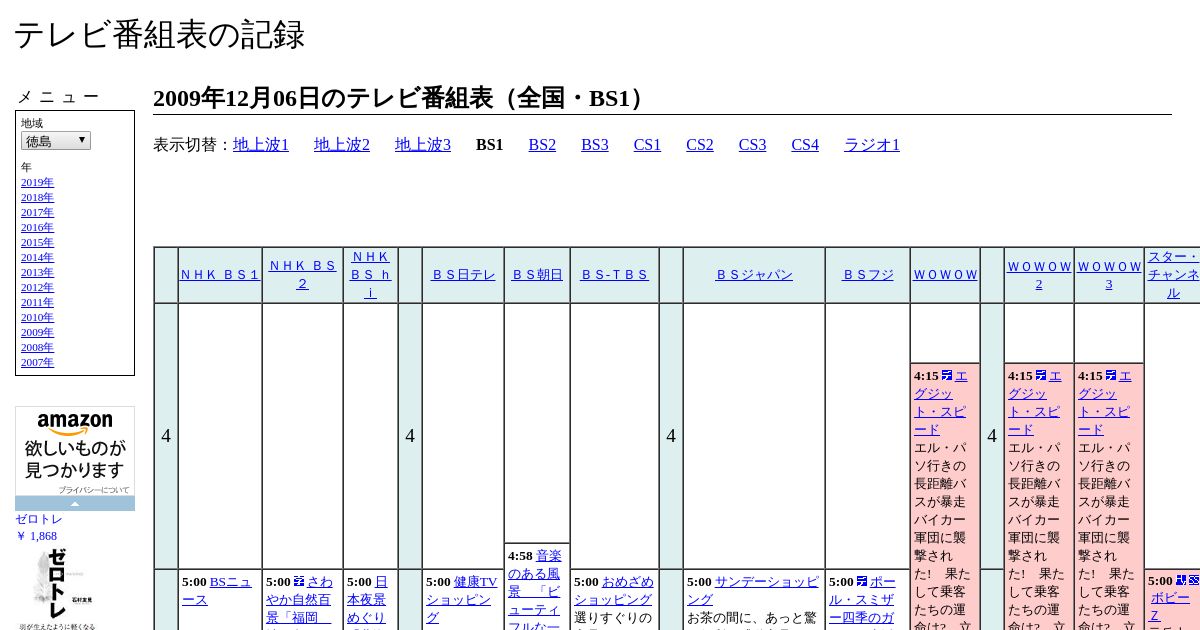Open the 2007年 archive link
Viewport: 1200px width, 630px height.
coord(37,363)
